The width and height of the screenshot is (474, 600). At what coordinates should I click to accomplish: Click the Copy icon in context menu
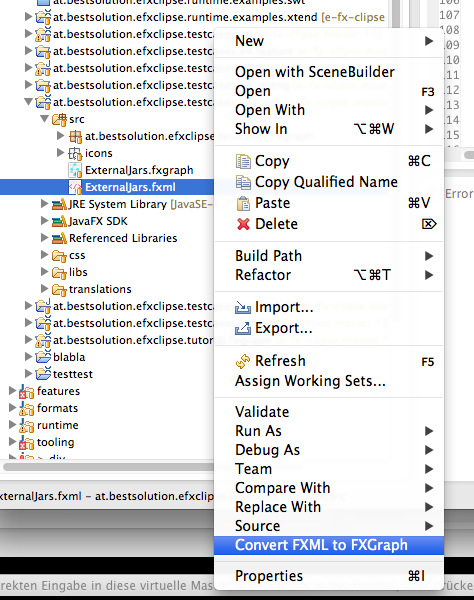tap(243, 161)
